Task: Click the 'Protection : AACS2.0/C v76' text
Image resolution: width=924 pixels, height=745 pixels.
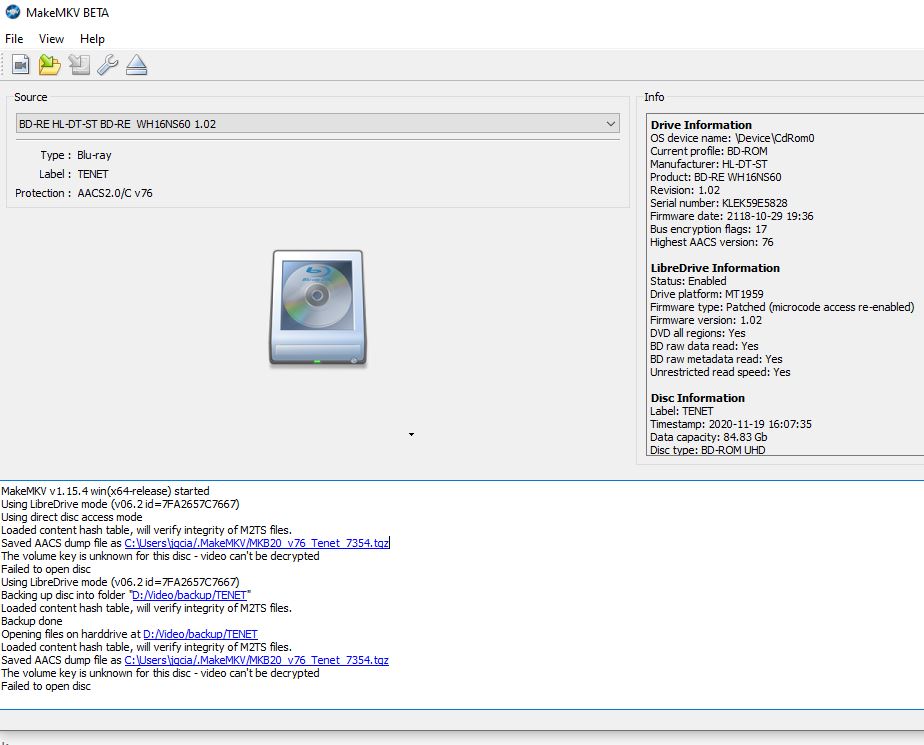Action: tap(84, 193)
